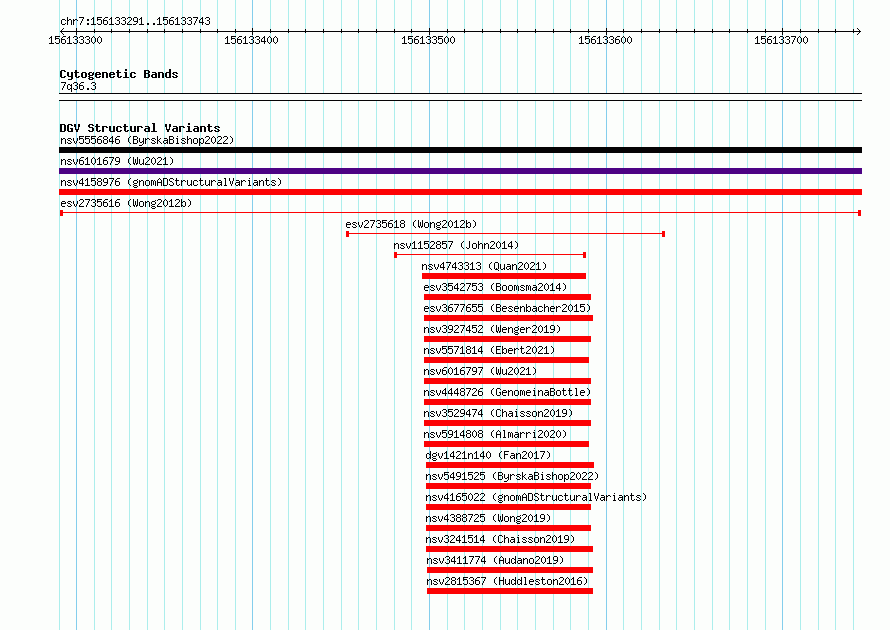Click the Cytogenetic Bands track title

pyautogui.click(x=119, y=74)
